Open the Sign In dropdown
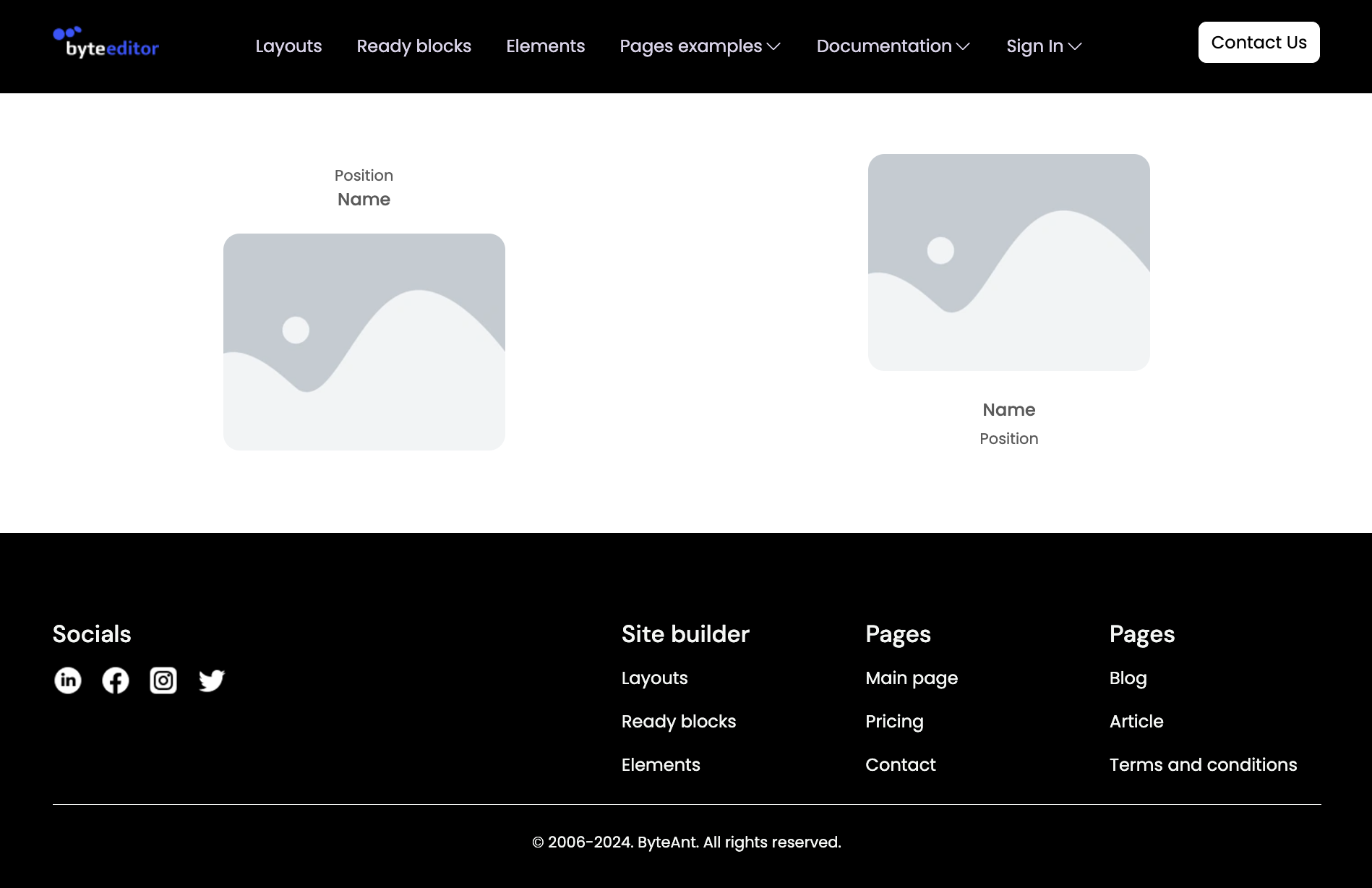The image size is (1372, 888). (x=1043, y=46)
